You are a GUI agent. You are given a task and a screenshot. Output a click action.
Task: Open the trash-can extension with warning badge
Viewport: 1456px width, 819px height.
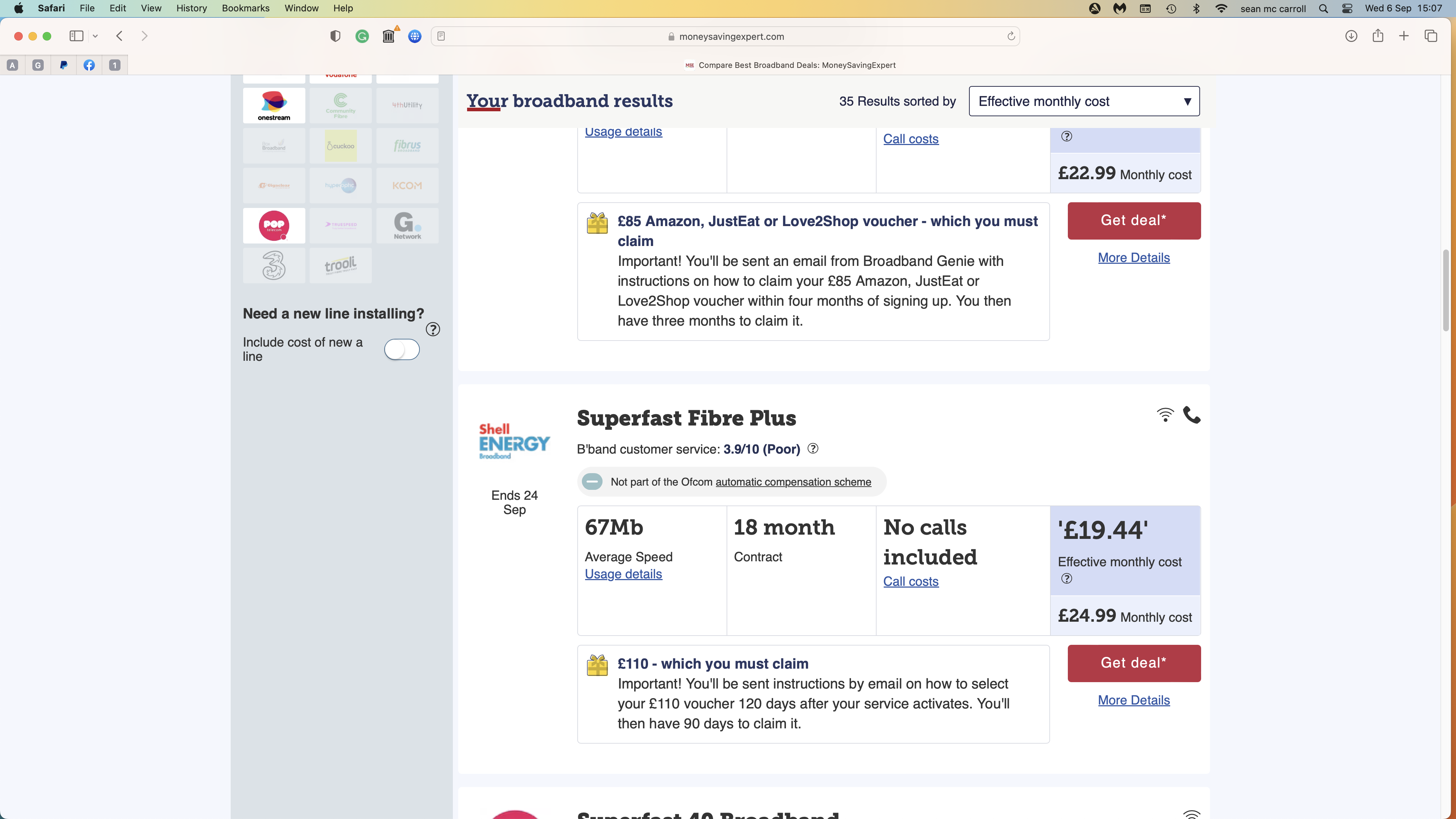click(389, 36)
